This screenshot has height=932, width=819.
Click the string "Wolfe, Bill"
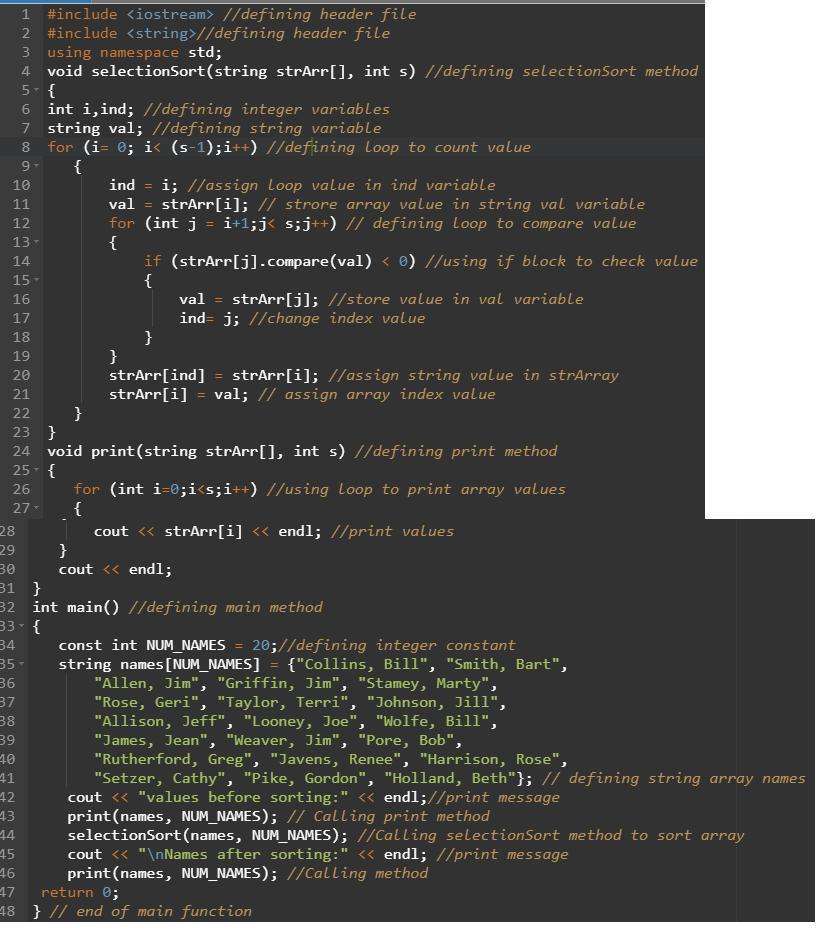[x=432, y=722]
